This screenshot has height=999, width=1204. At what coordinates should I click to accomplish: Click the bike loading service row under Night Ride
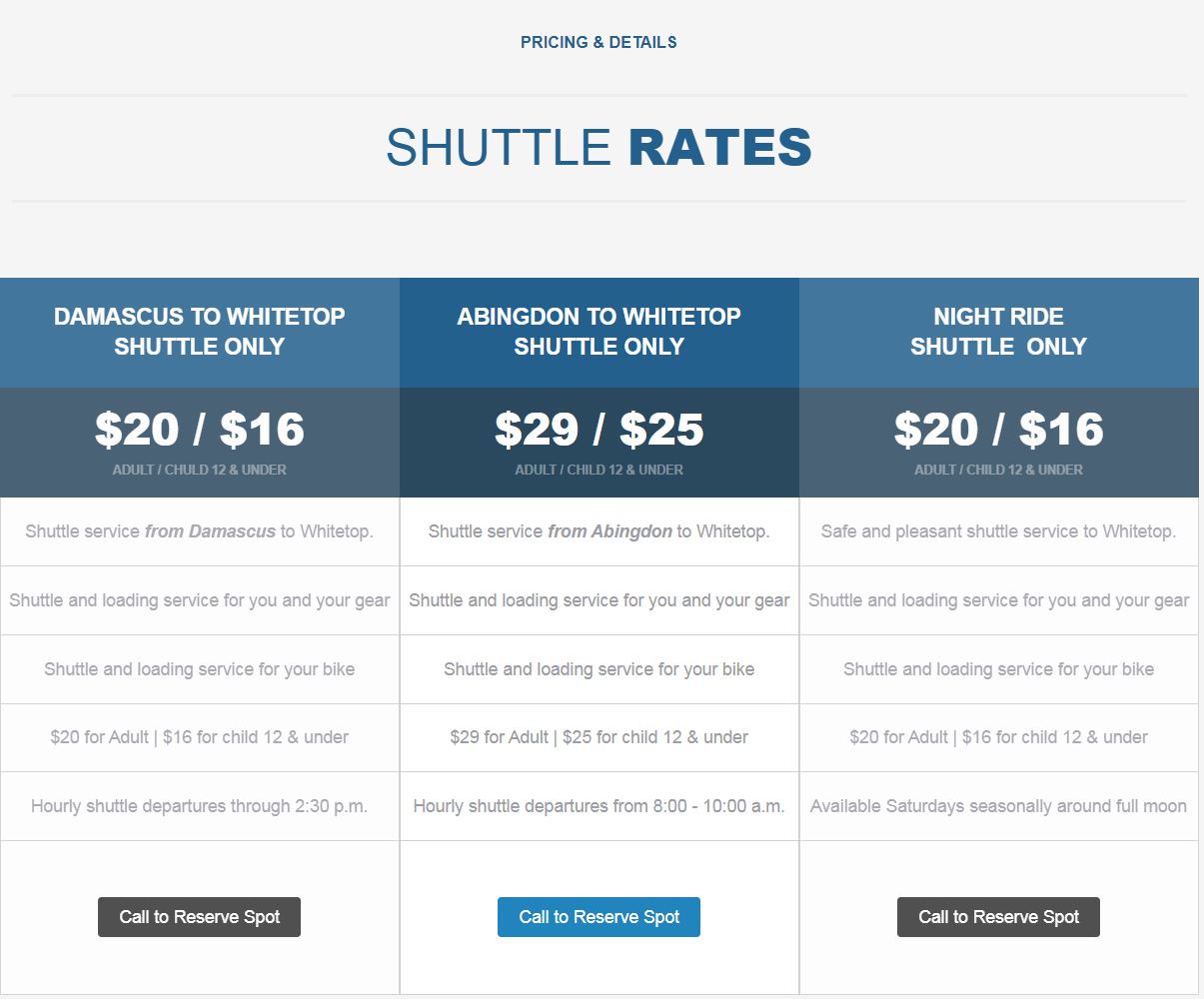999,669
